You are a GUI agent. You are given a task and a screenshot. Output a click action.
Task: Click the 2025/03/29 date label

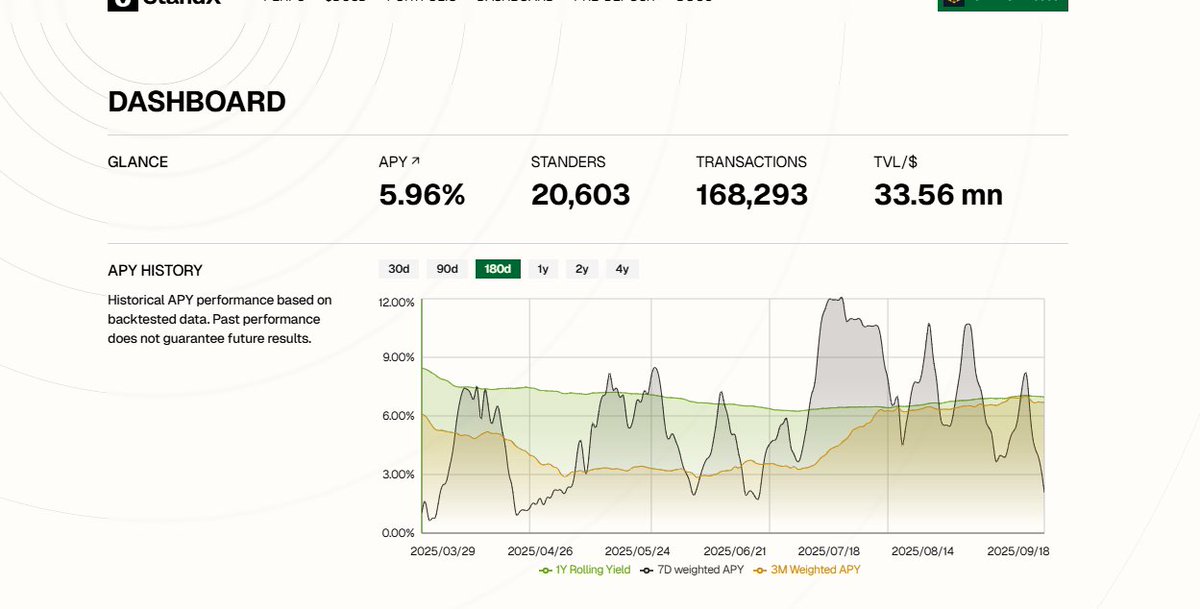click(441, 551)
